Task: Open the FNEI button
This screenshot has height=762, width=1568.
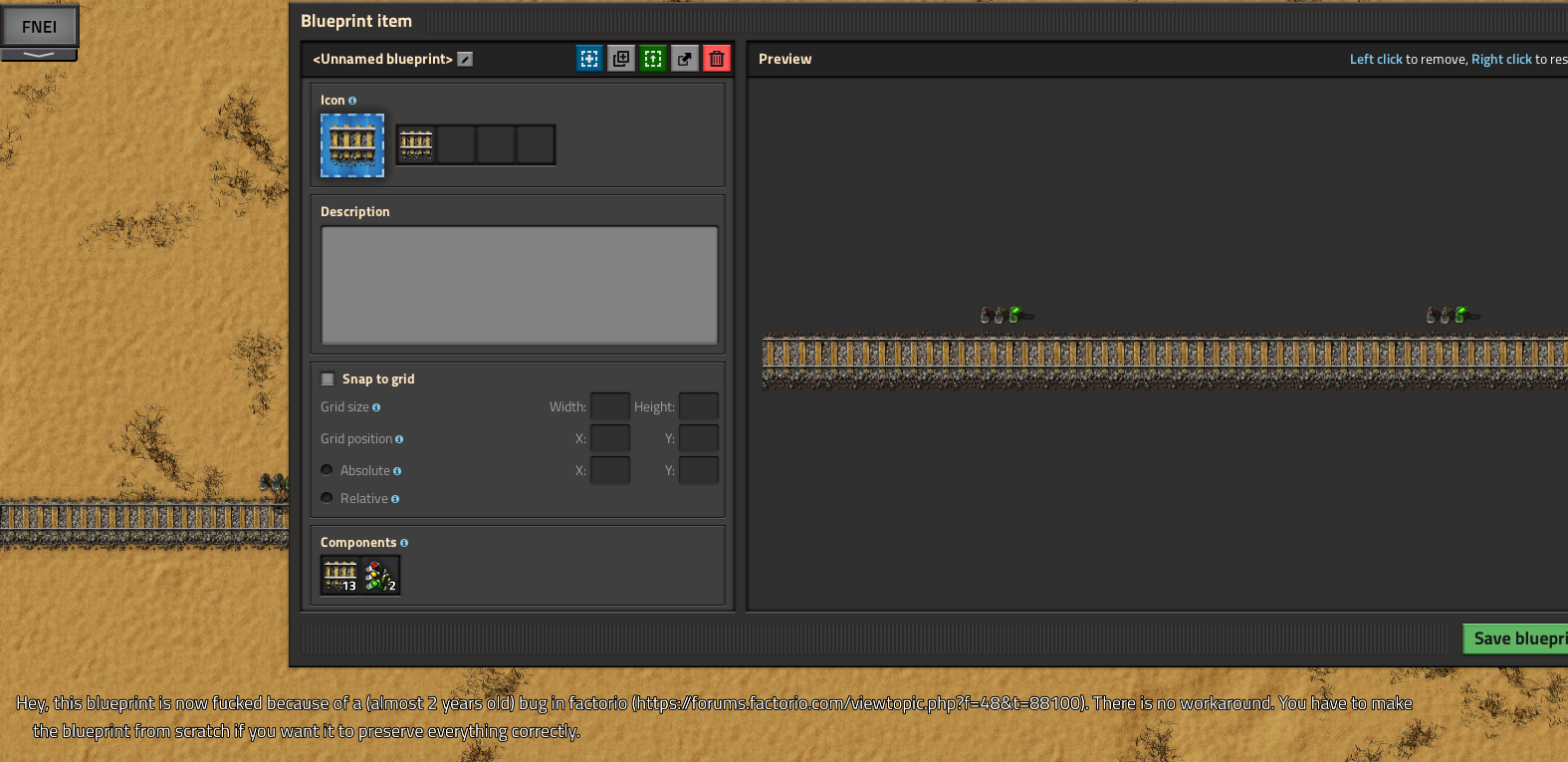Action: point(39,27)
